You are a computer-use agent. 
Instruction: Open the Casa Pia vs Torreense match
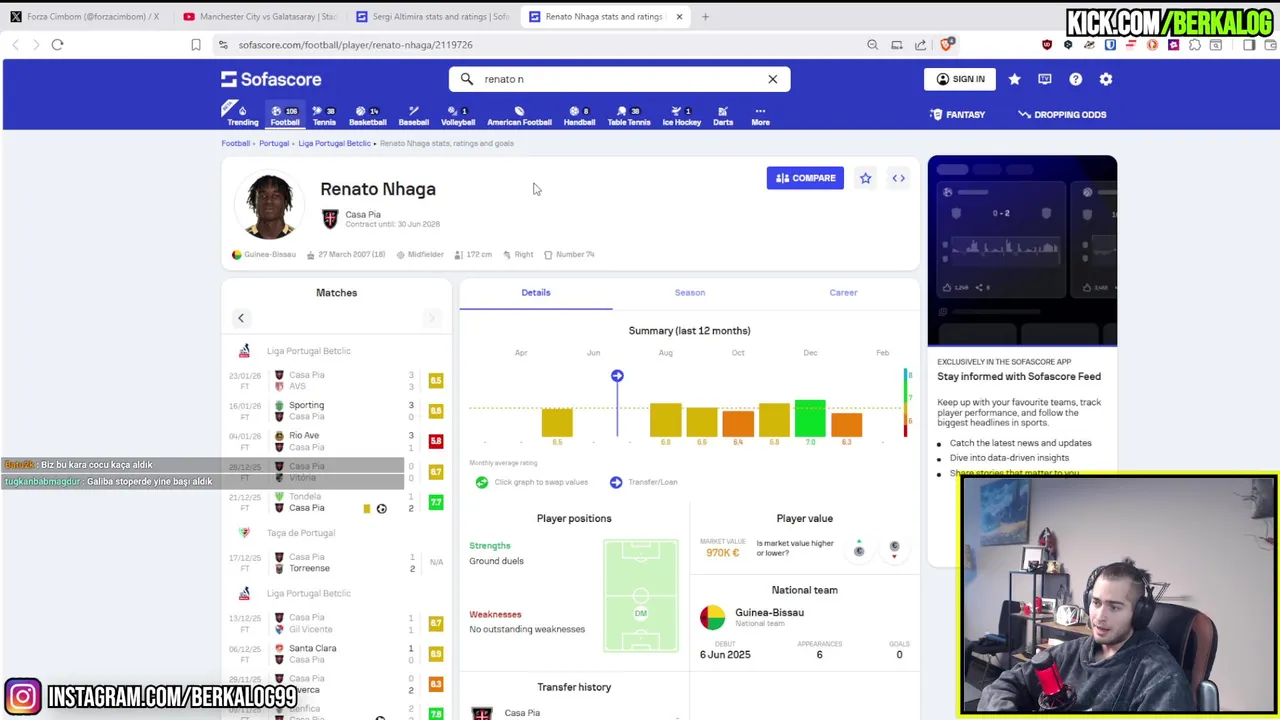[336, 563]
